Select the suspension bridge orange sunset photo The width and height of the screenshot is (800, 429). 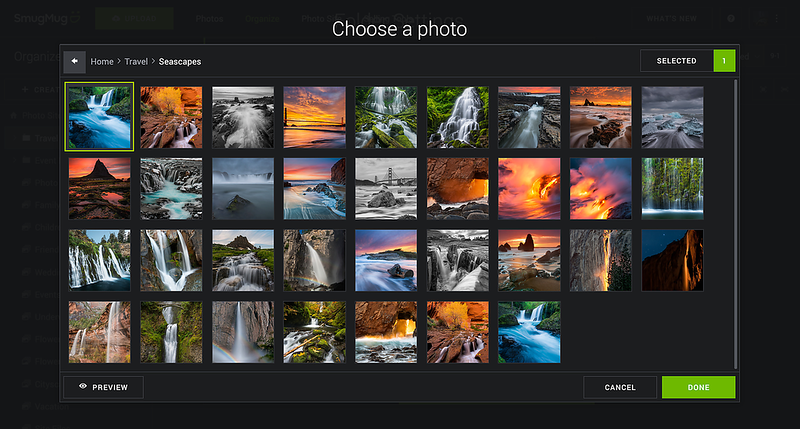tap(314, 117)
